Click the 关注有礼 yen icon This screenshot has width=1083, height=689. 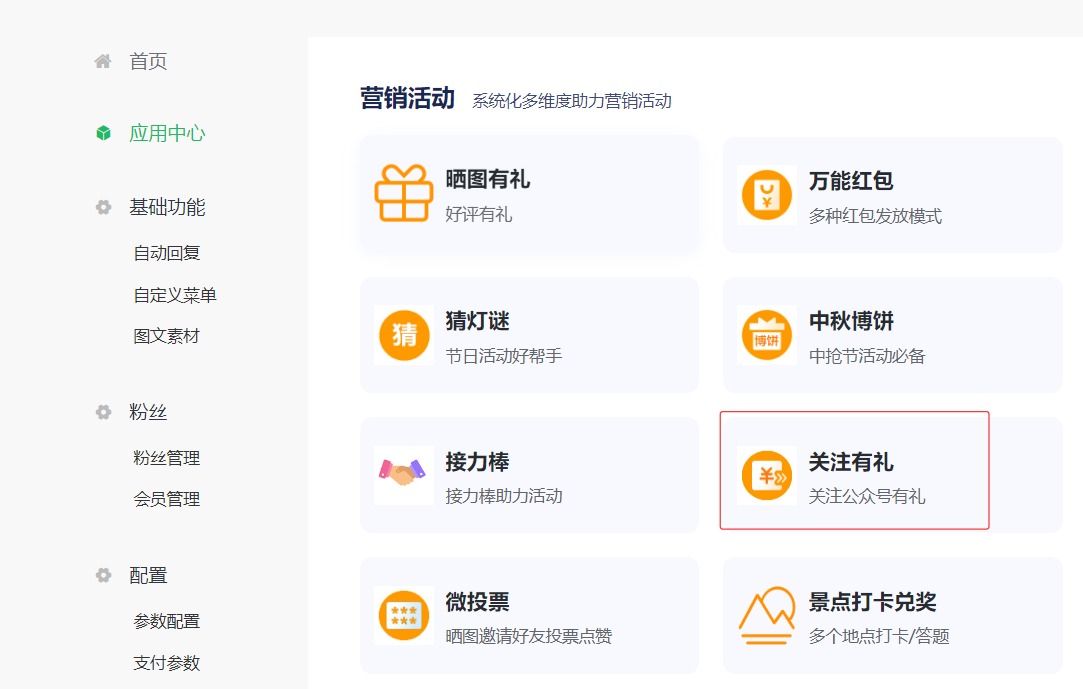click(767, 475)
